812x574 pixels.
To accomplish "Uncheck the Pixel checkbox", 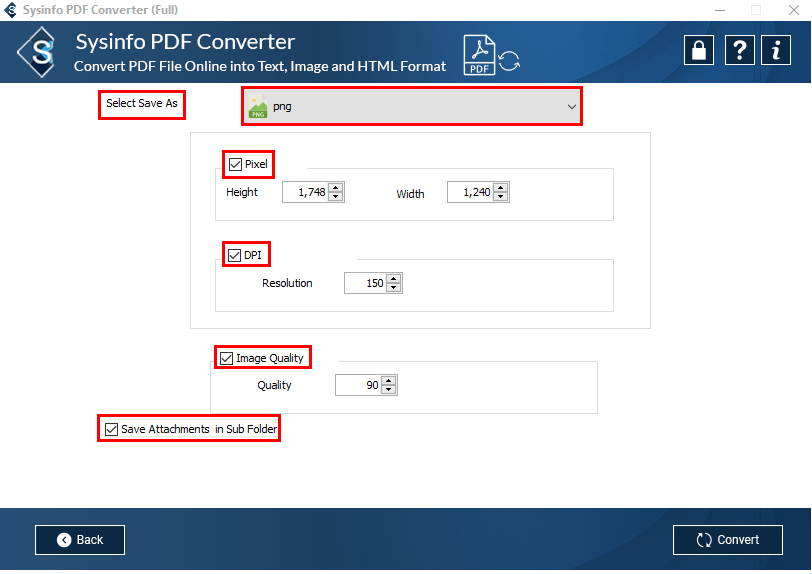I will click(235, 164).
